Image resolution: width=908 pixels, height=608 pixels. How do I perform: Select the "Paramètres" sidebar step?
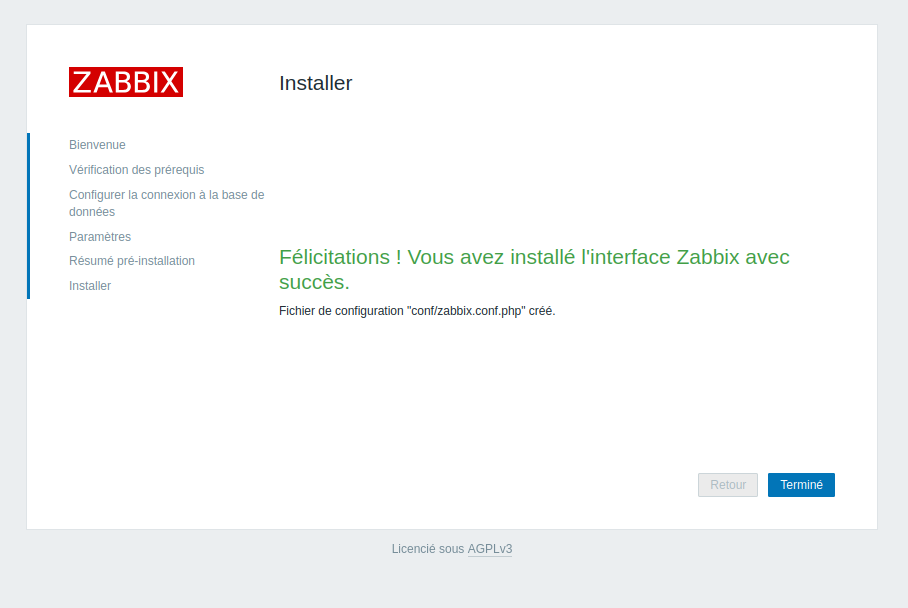(x=100, y=237)
